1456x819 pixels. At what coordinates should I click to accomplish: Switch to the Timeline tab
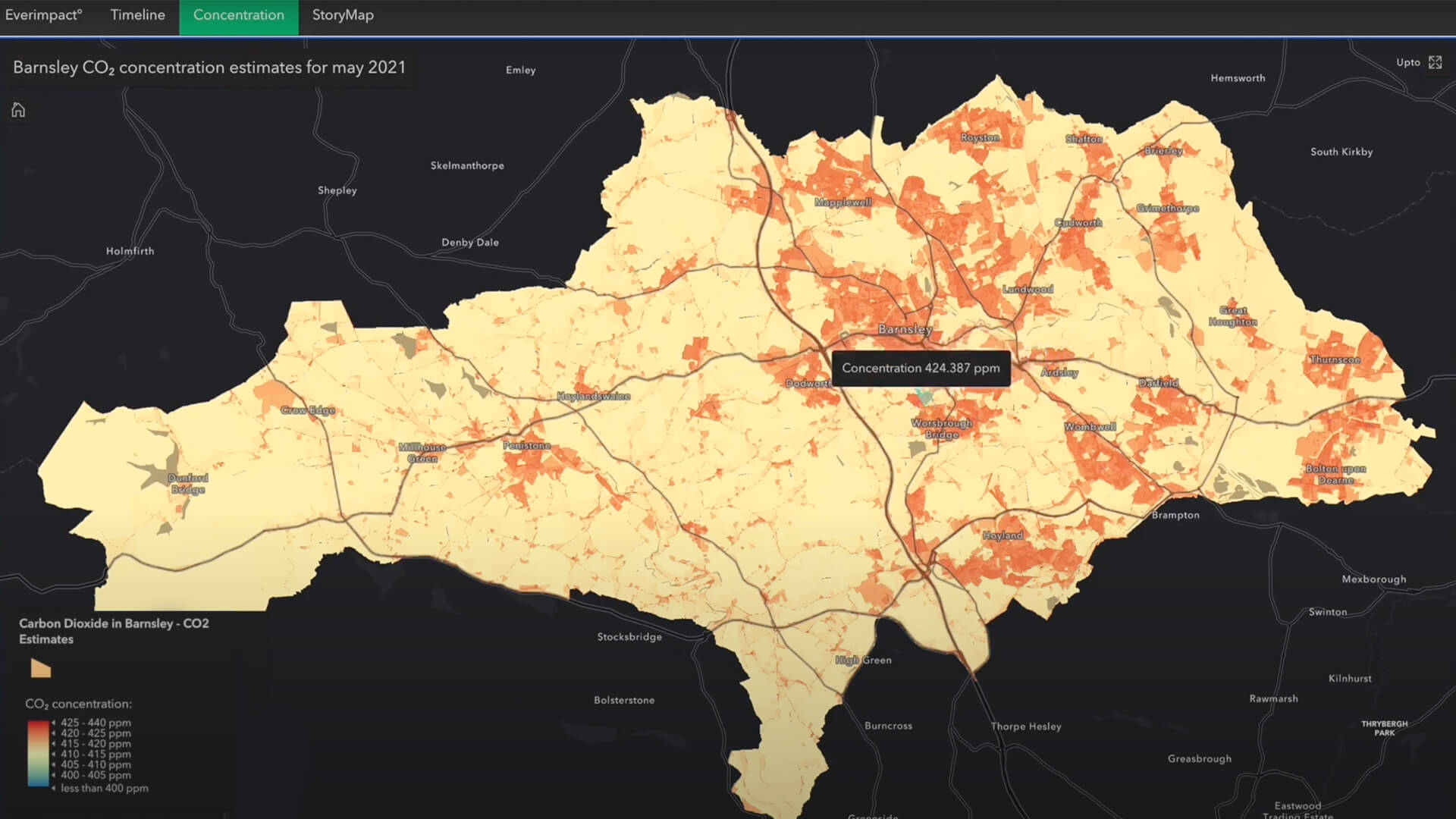[x=137, y=14]
